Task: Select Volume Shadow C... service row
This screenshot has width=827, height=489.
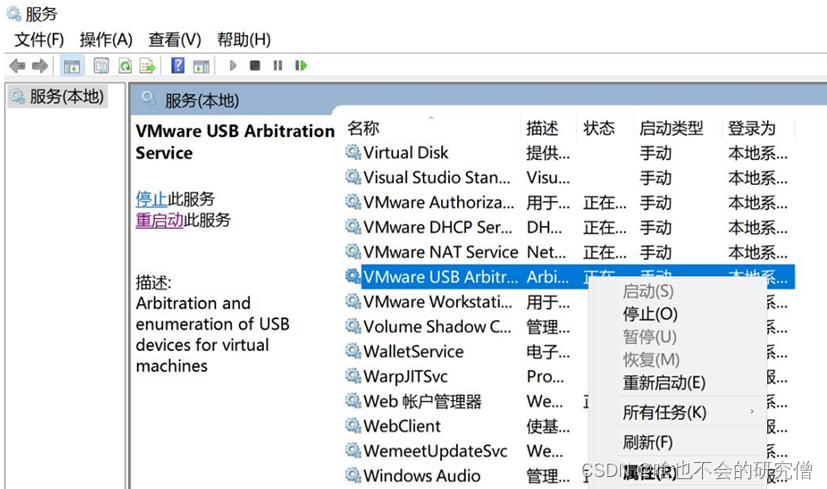Action: pos(467,327)
